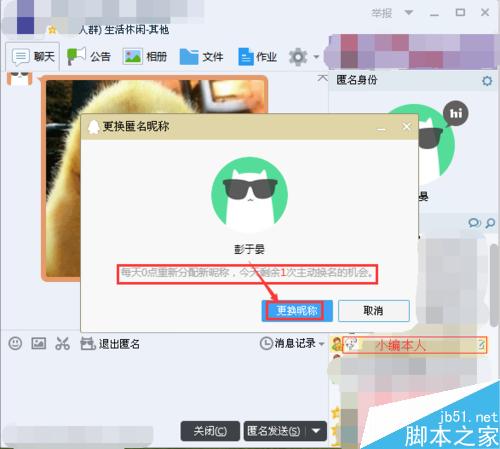This screenshot has height=449, width=500.
Task: Click 取消 to cancel dialog
Action: (x=373, y=311)
